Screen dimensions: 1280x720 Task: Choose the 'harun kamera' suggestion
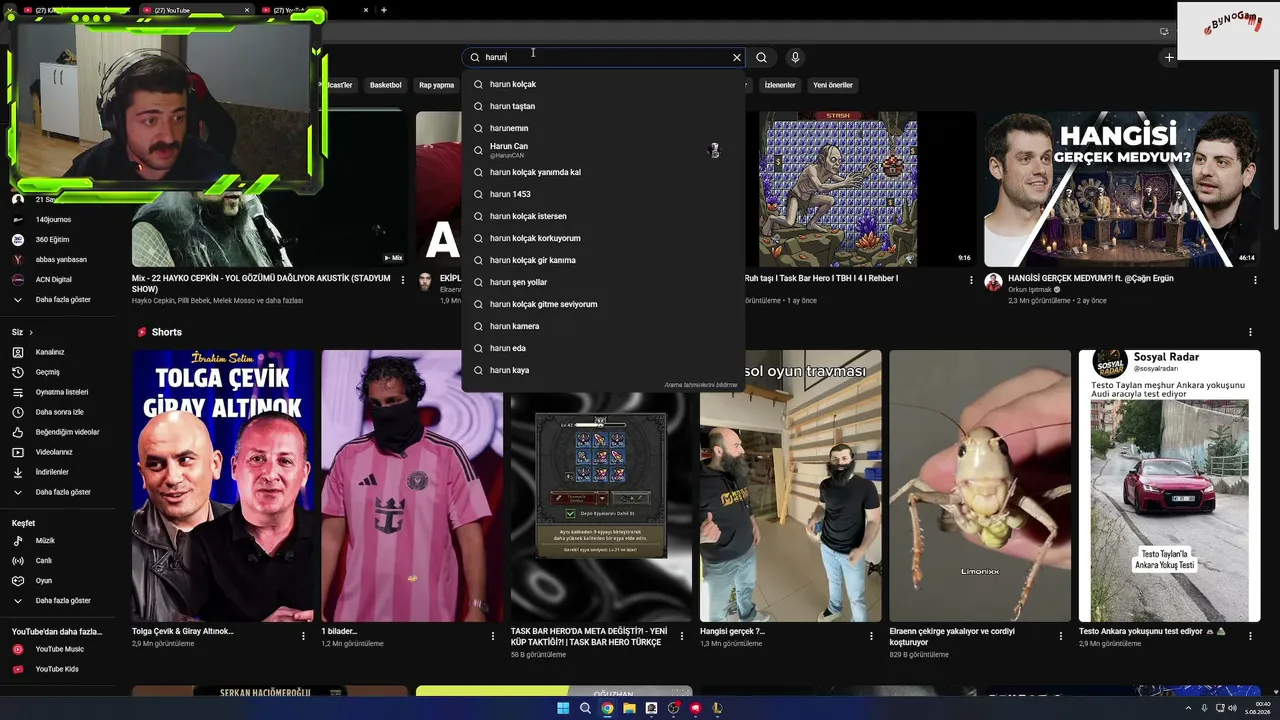pos(603,326)
